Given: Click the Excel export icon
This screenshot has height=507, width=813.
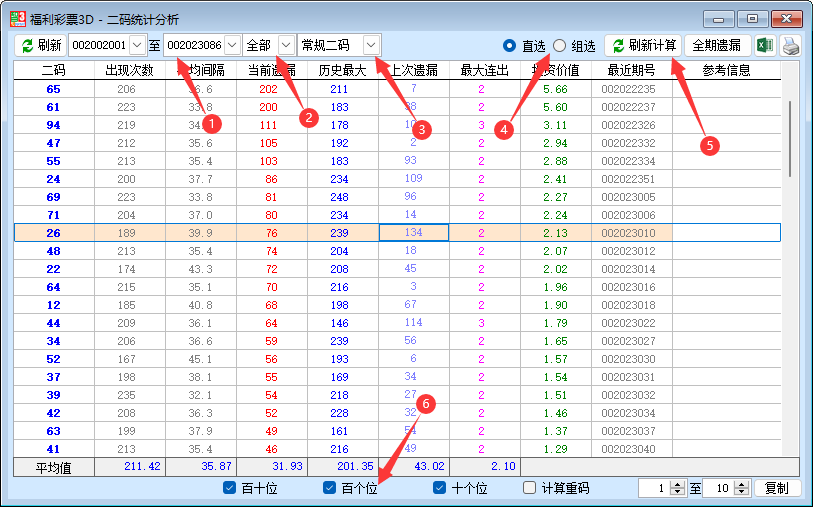Looking at the screenshot, I should coord(765,45).
